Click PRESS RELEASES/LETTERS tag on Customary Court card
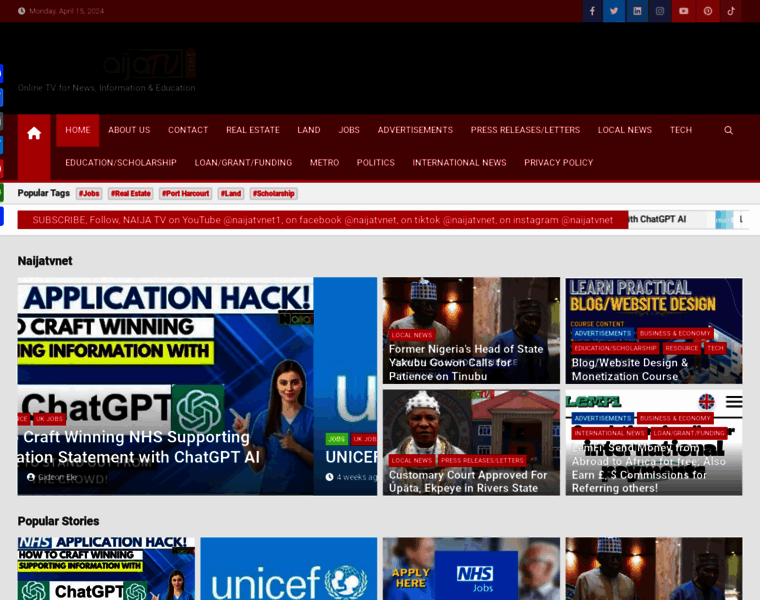760x600 pixels. [482, 460]
